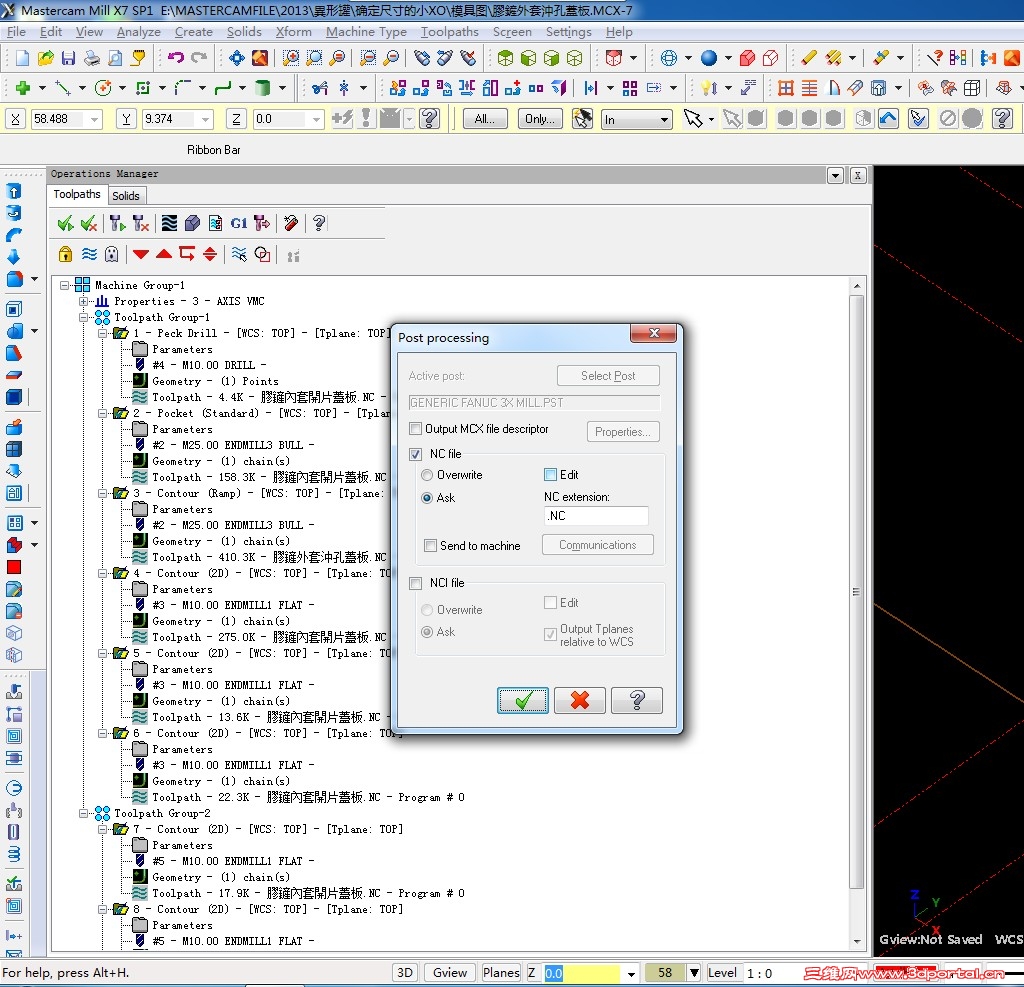Click the Communications button
This screenshot has height=987, width=1024.
point(598,545)
